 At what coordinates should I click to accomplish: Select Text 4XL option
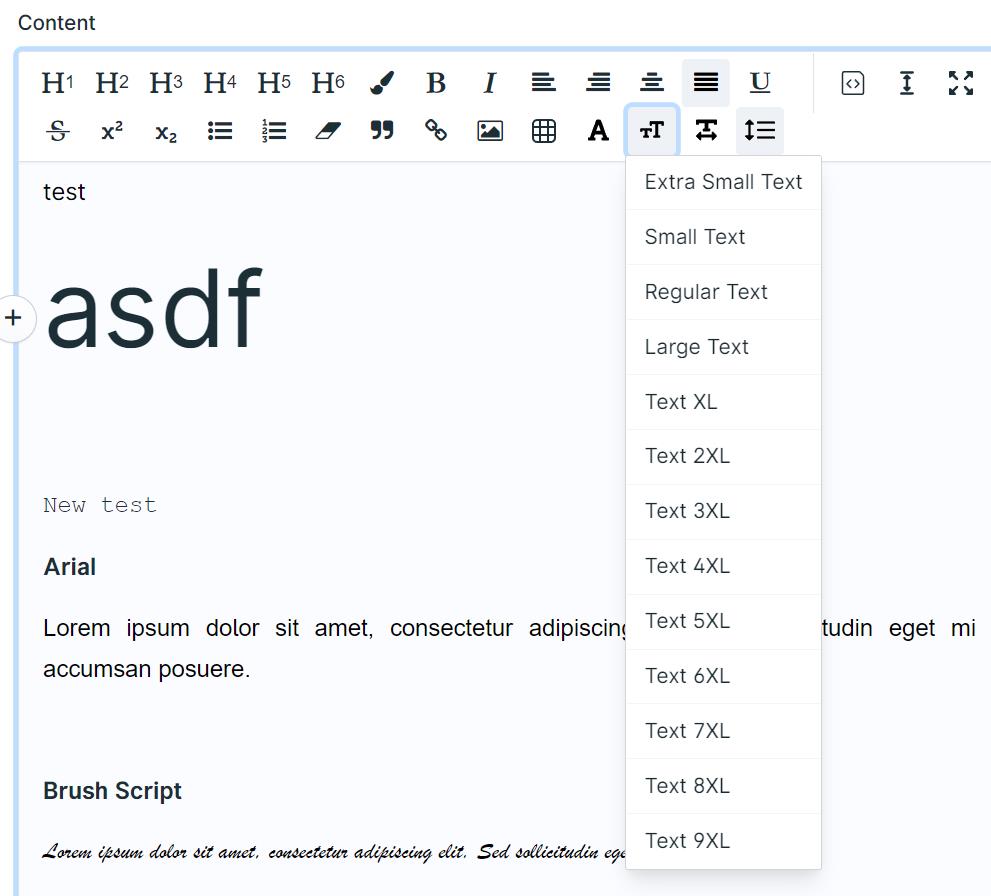723,566
